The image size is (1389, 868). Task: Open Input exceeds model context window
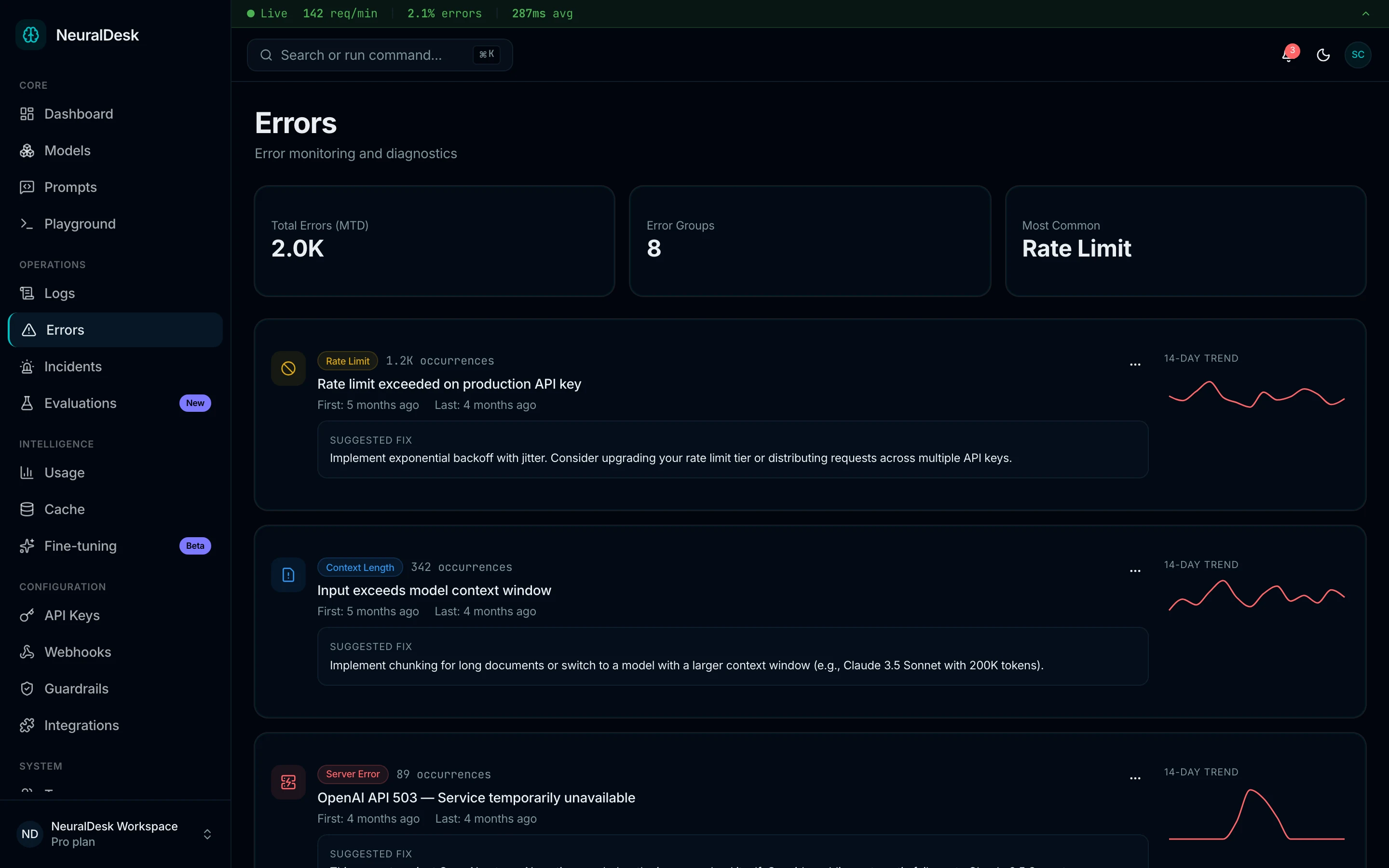435,591
